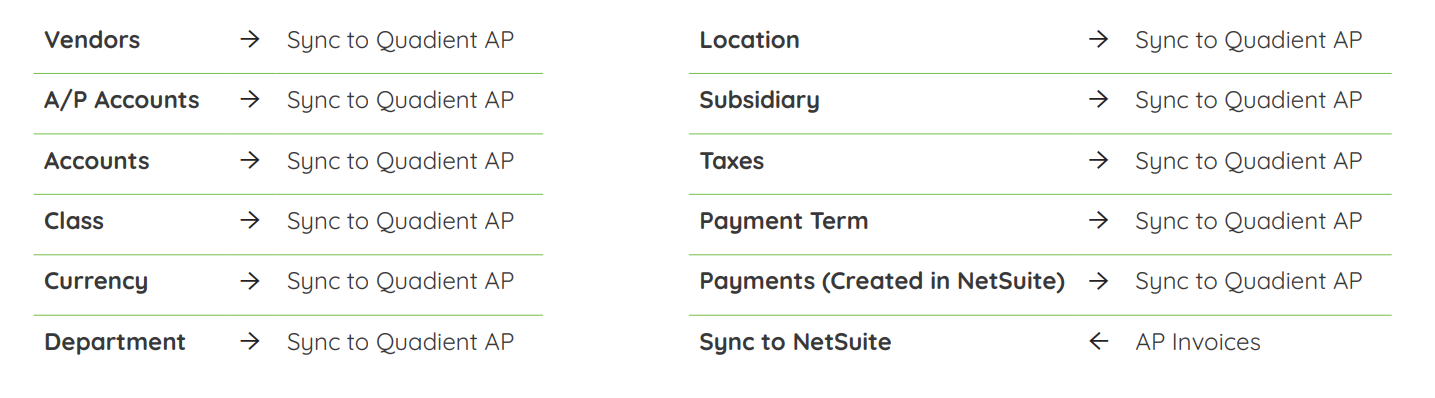
Task: Click the right arrow next to Location
Action: point(1099,40)
